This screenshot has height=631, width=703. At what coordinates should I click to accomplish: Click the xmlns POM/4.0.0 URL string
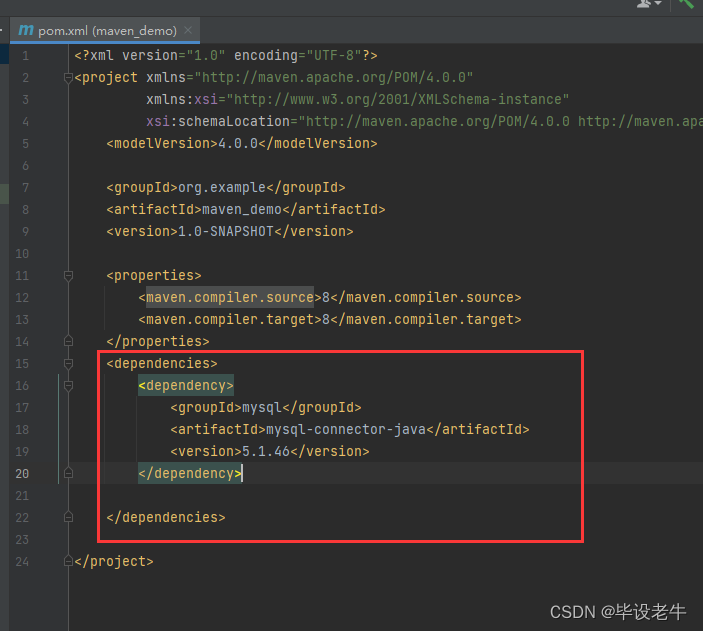[334, 78]
